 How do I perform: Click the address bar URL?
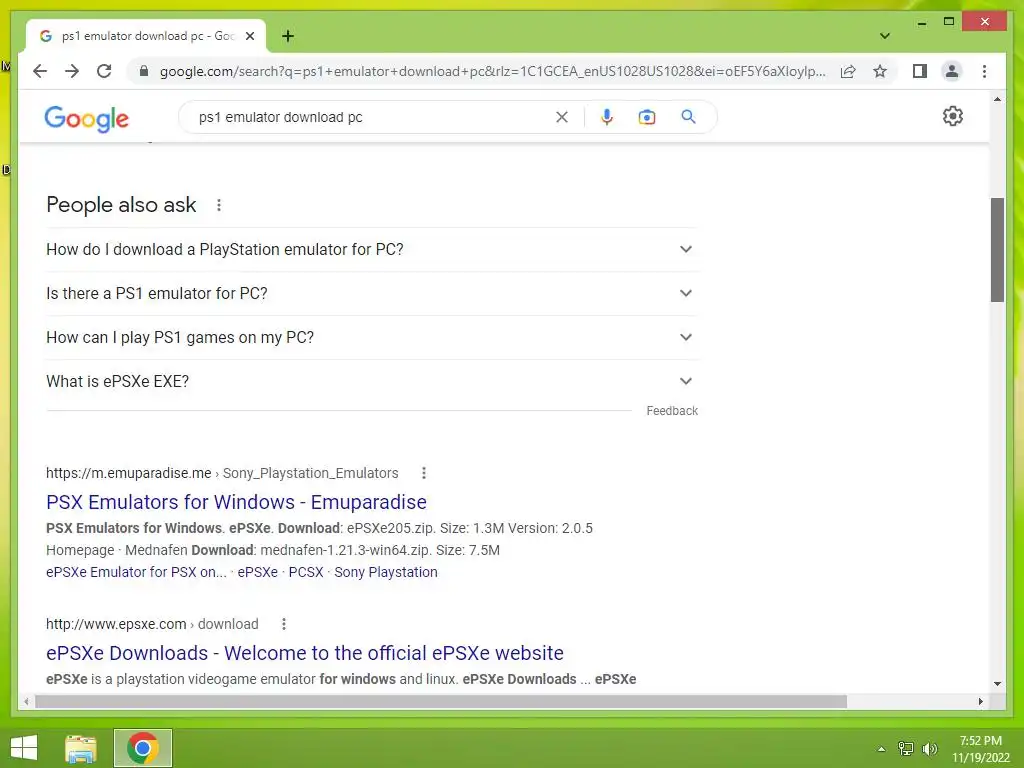(492, 71)
